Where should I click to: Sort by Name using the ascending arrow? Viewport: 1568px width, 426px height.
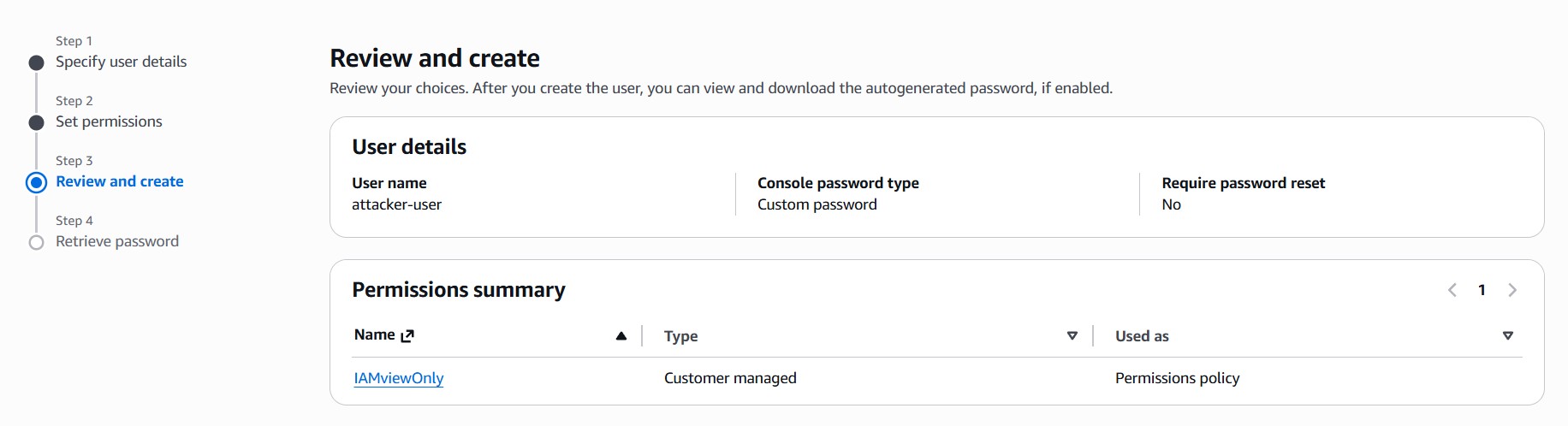[x=621, y=336]
